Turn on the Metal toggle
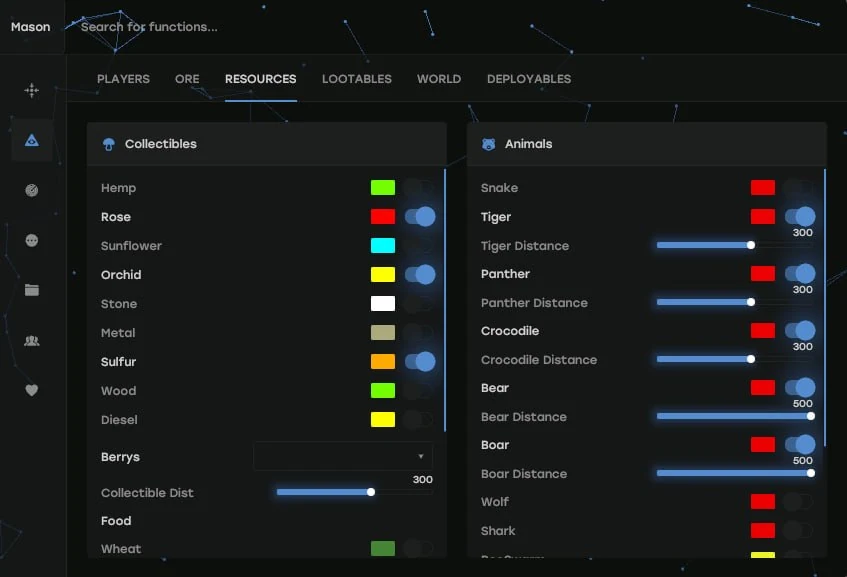 click(419, 332)
